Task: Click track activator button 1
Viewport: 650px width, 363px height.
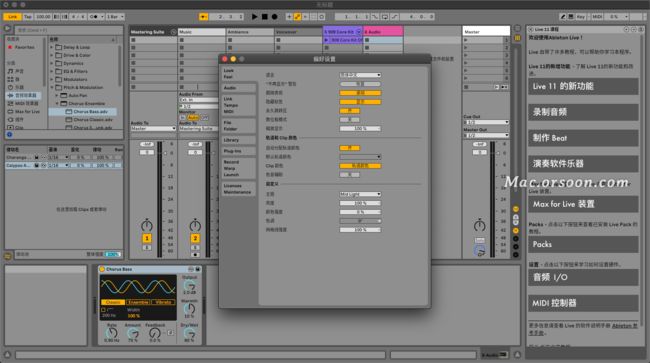Action: 147,238
